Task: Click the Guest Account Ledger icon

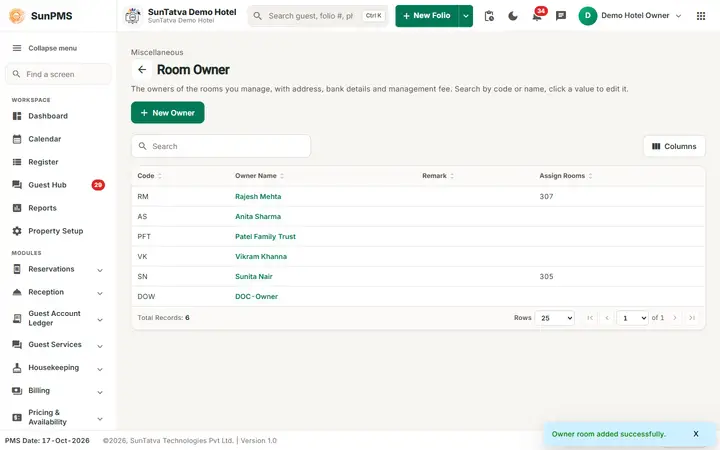Action: pyautogui.click(x=17, y=318)
